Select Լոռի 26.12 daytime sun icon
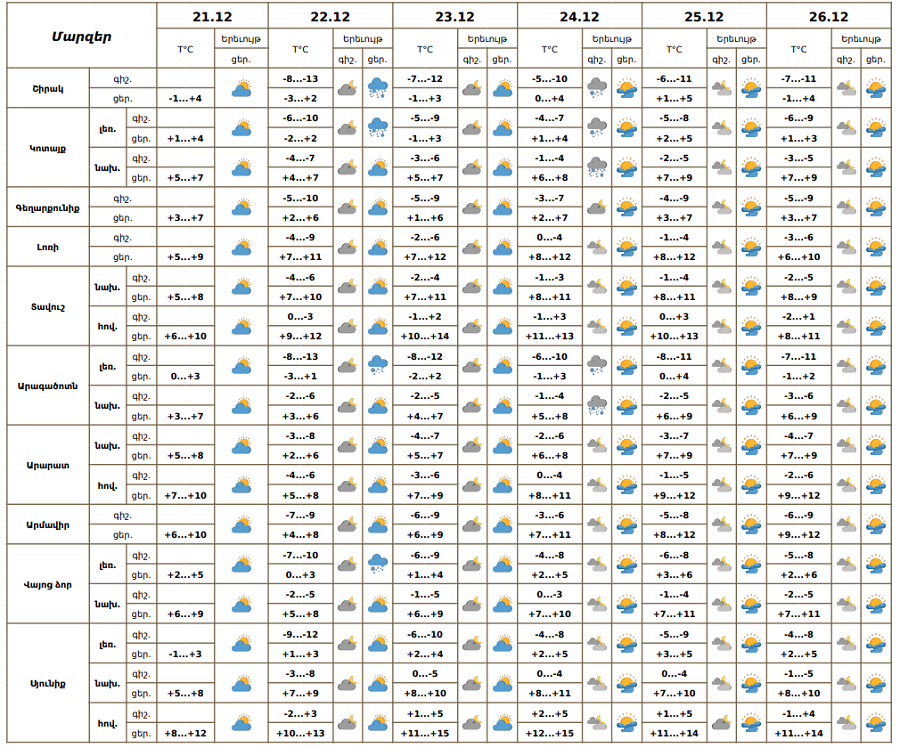 (x=876, y=247)
